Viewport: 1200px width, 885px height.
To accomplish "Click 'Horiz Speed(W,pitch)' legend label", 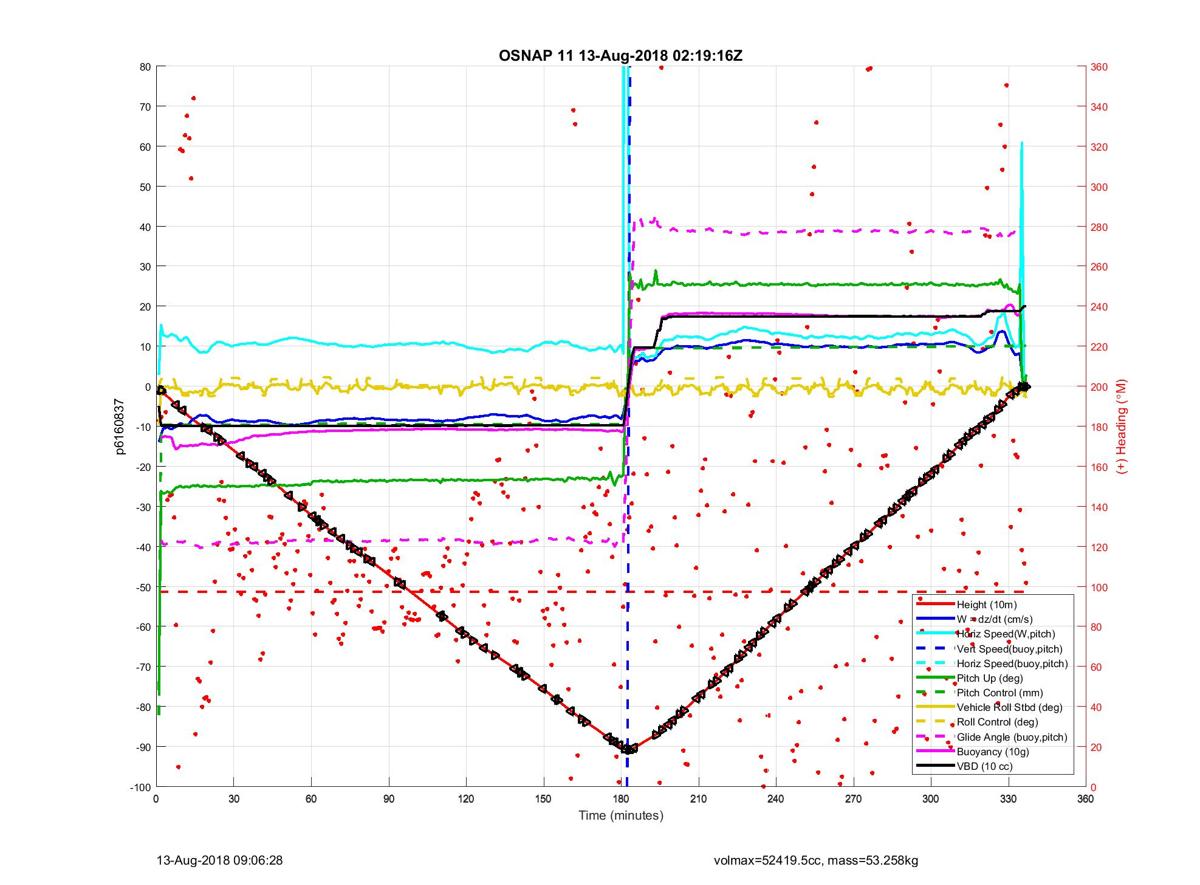I will (x=1006, y=634).
